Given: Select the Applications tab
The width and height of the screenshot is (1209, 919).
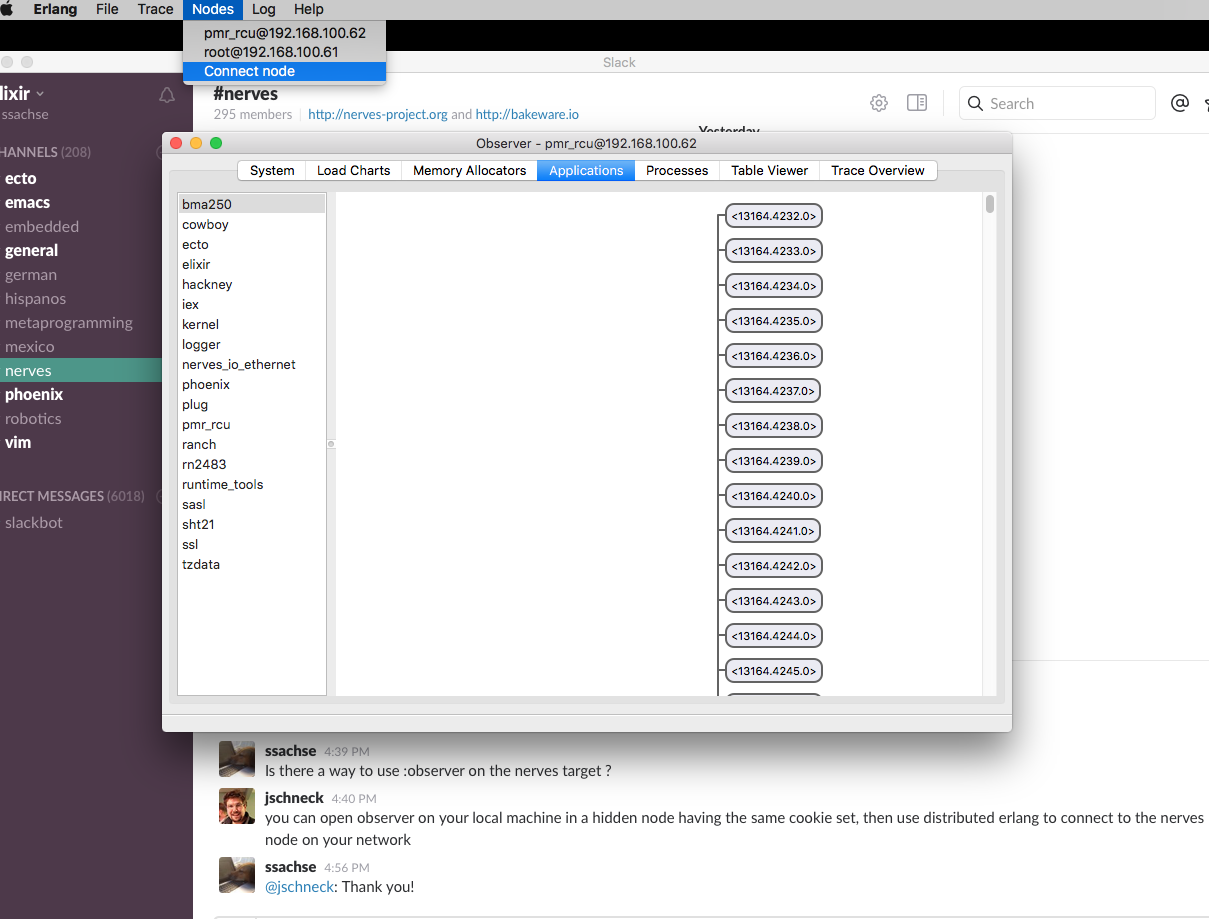Looking at the screenshot, I should (586, 170).
